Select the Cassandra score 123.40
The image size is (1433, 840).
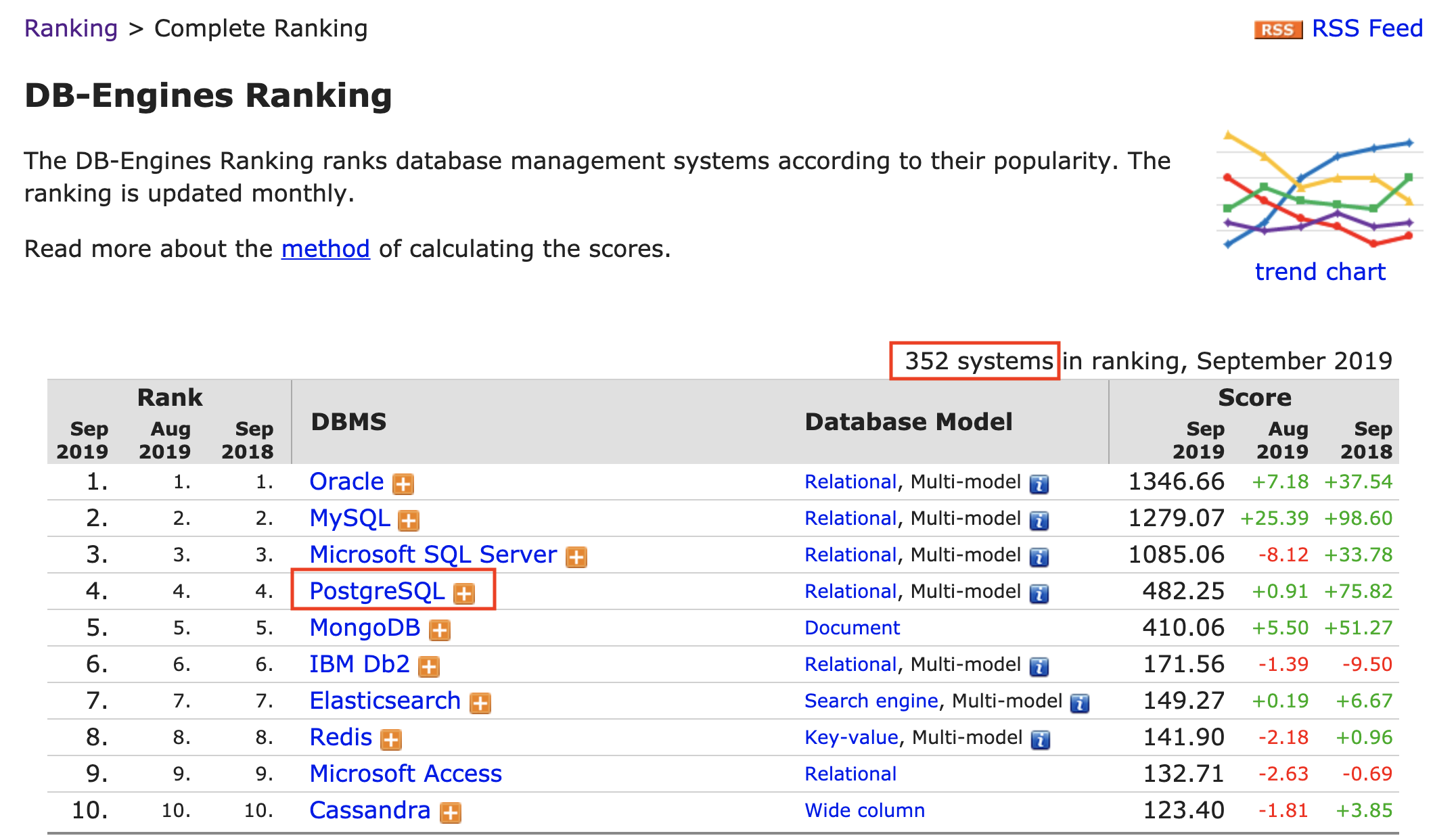tap(1184, 810)
